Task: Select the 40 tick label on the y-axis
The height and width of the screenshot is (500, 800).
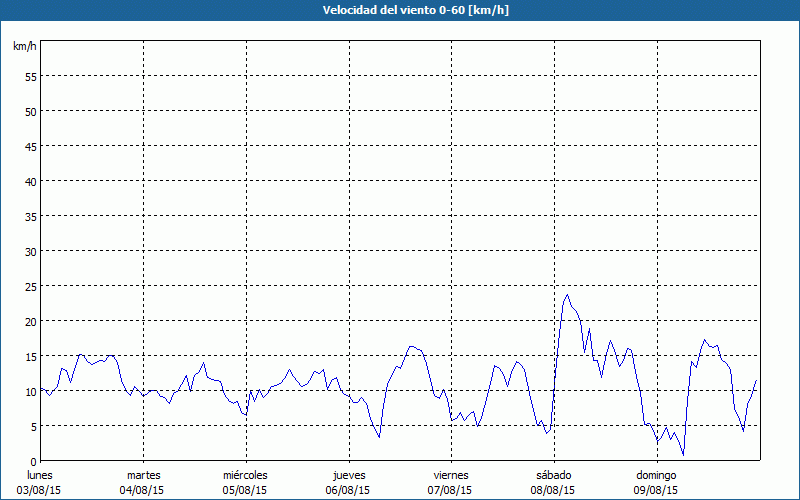Action: pyautogui.click(x=30, y=181)
